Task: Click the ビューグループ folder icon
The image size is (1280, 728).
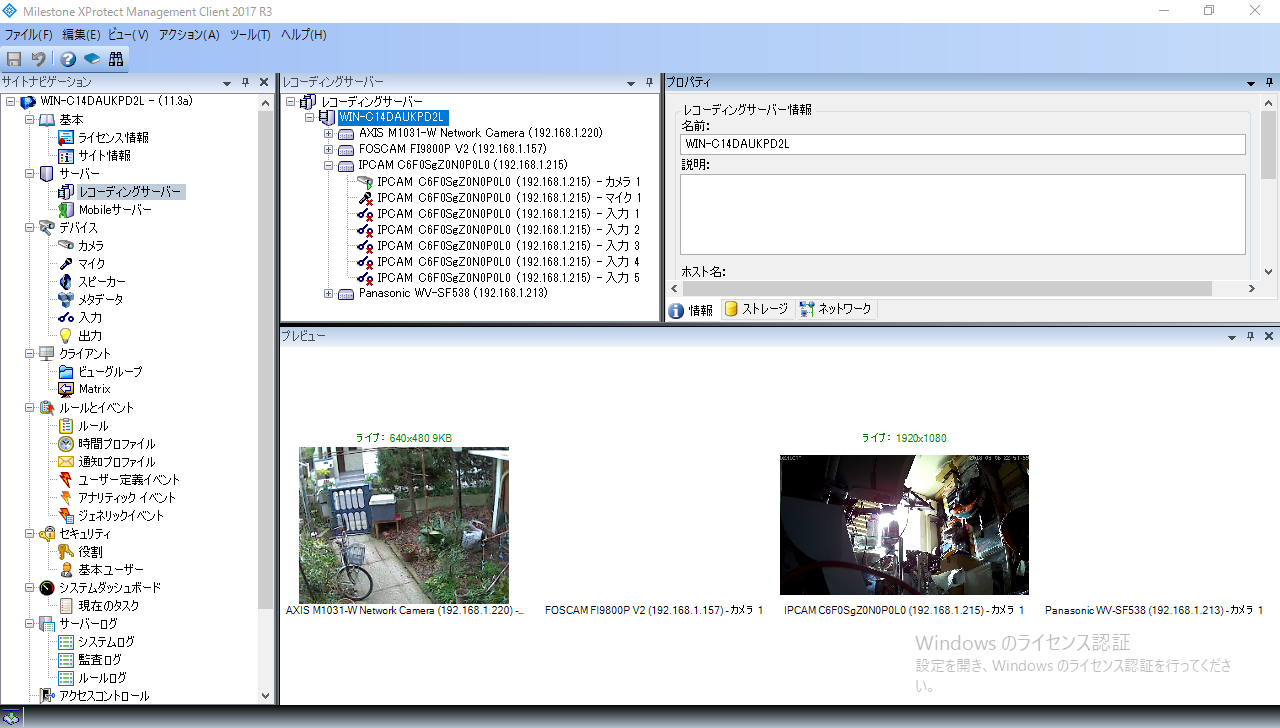Action: [66, 372]
